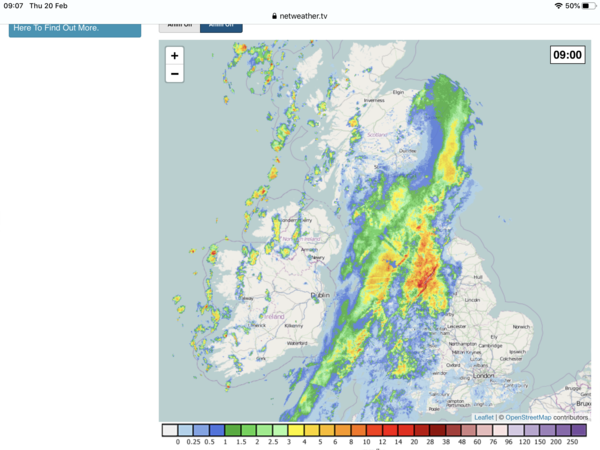
Task: Tap the Leicester label on the map
Action: pos(457,326)
